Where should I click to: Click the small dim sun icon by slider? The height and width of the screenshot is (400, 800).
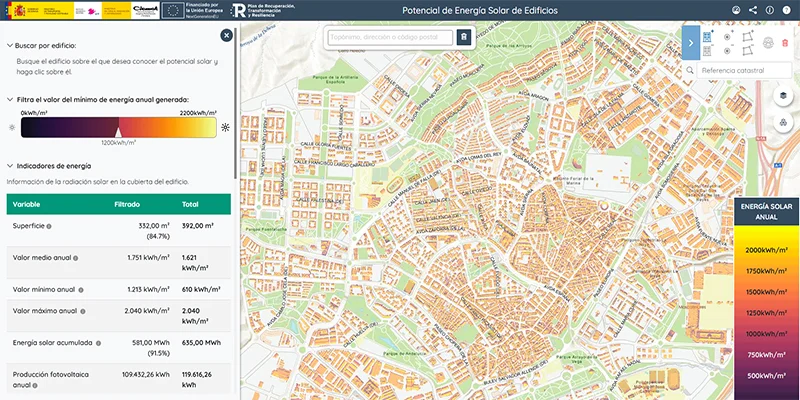coord(12,128)
